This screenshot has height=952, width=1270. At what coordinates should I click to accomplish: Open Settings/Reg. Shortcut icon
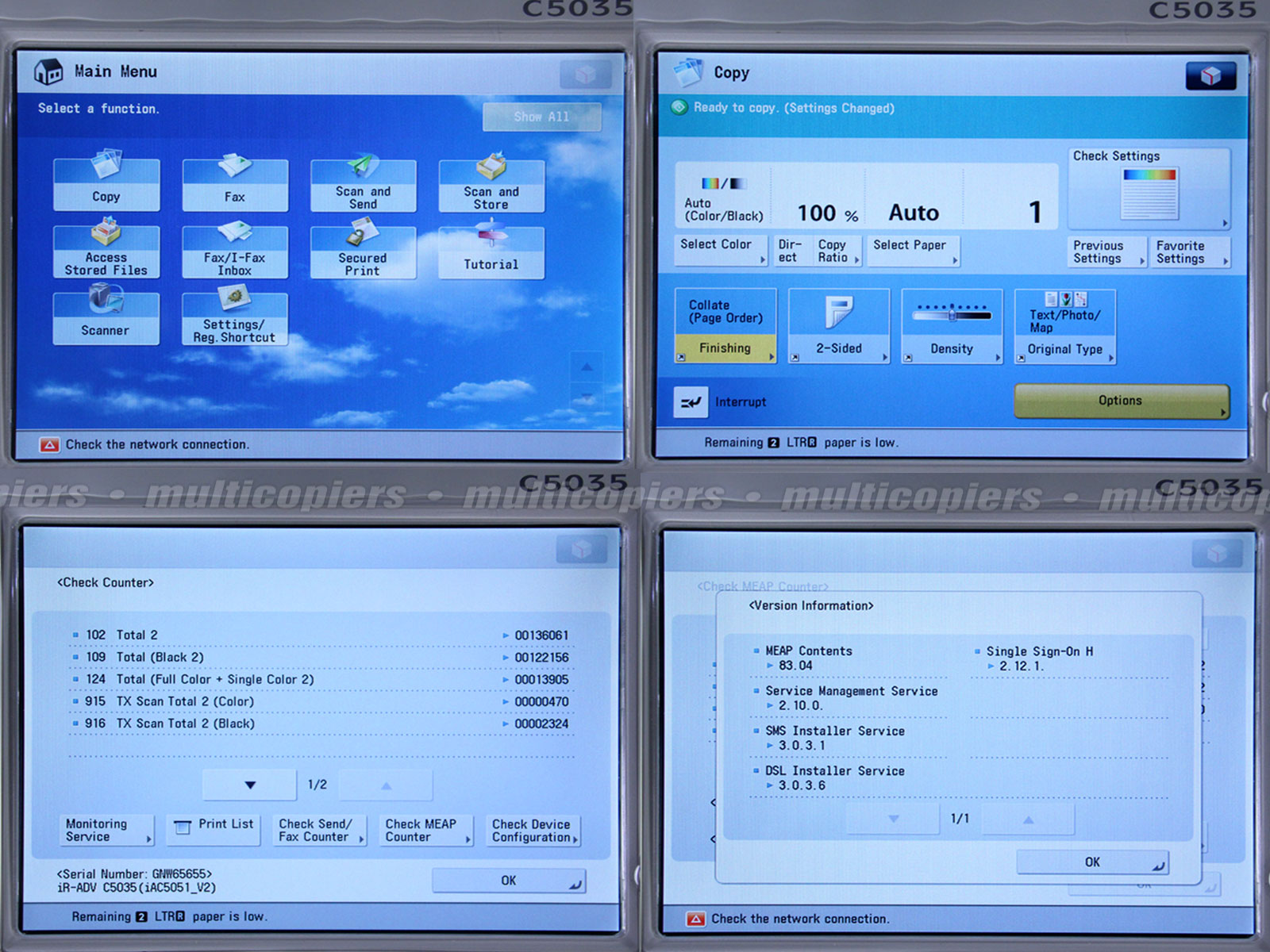pos(234,318)
